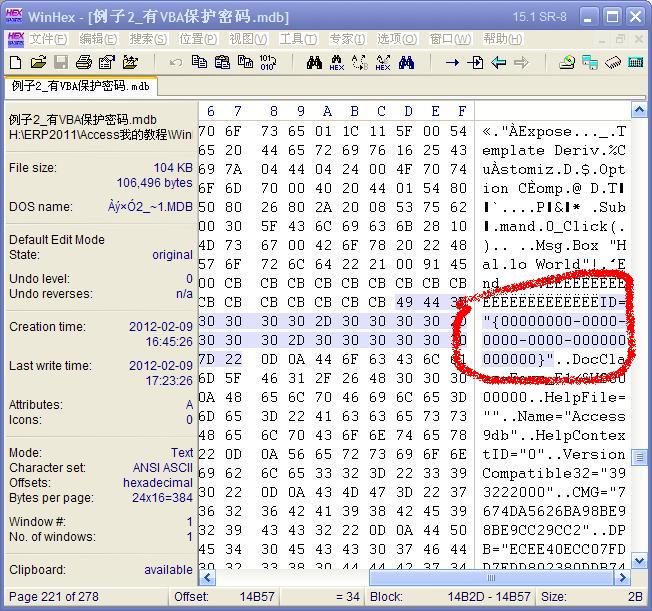The height and width of the screenshot is (611, 652).
Task: Click the Paste clipboard icon
Action: tap(222, 63)
